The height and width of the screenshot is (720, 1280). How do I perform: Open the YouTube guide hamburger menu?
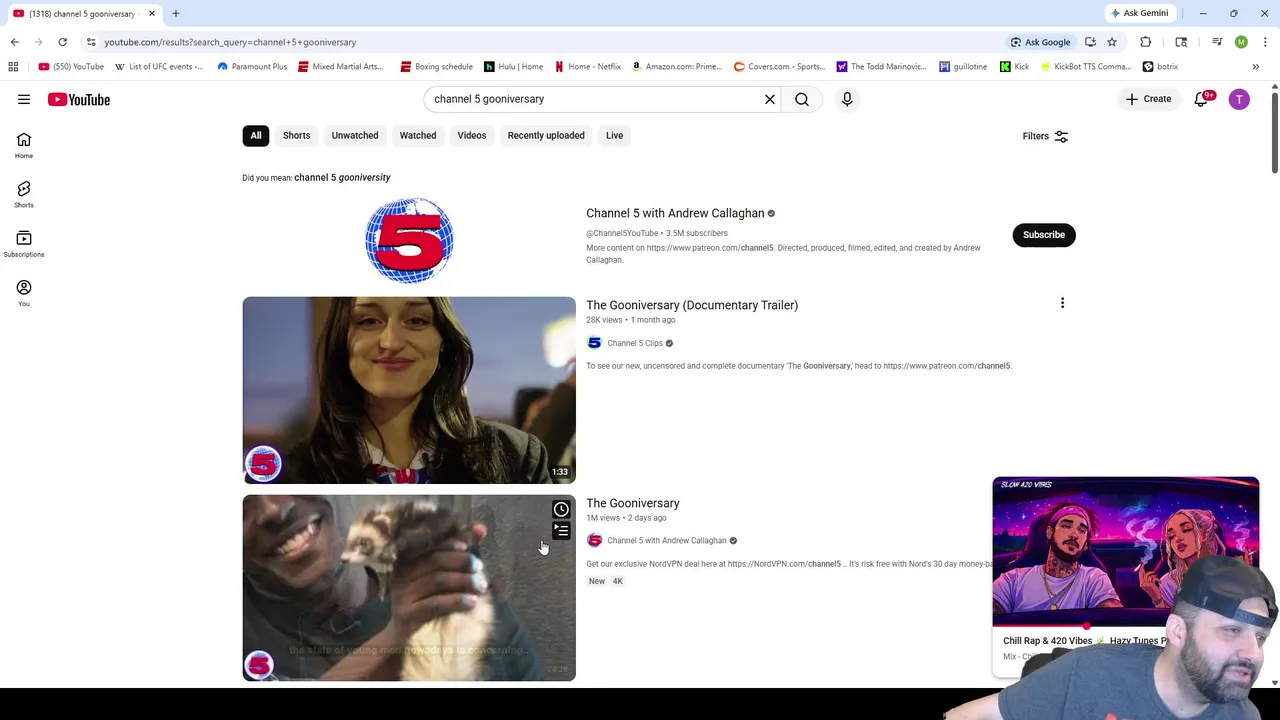(x=24, y=99)
